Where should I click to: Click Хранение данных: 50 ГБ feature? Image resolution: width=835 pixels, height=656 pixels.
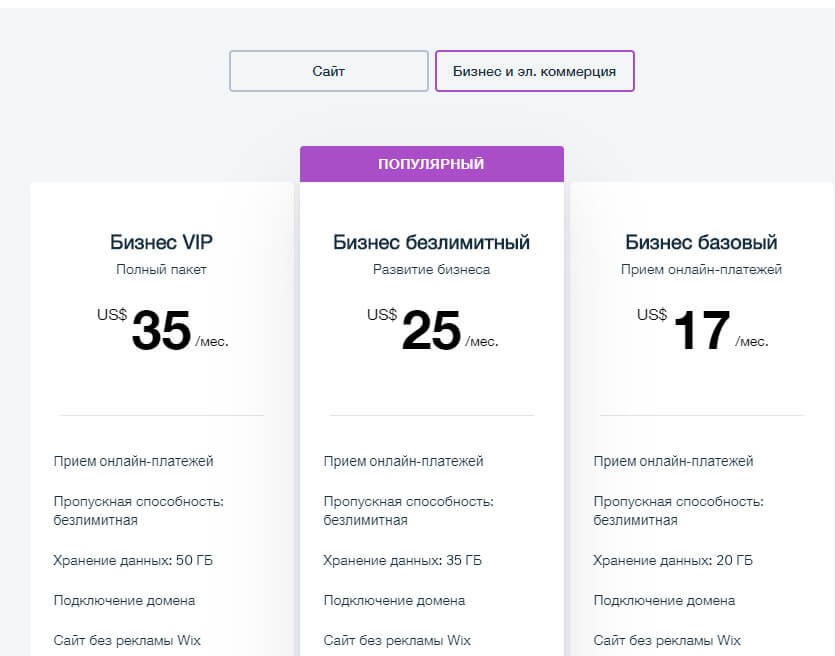tap(133, 560)
